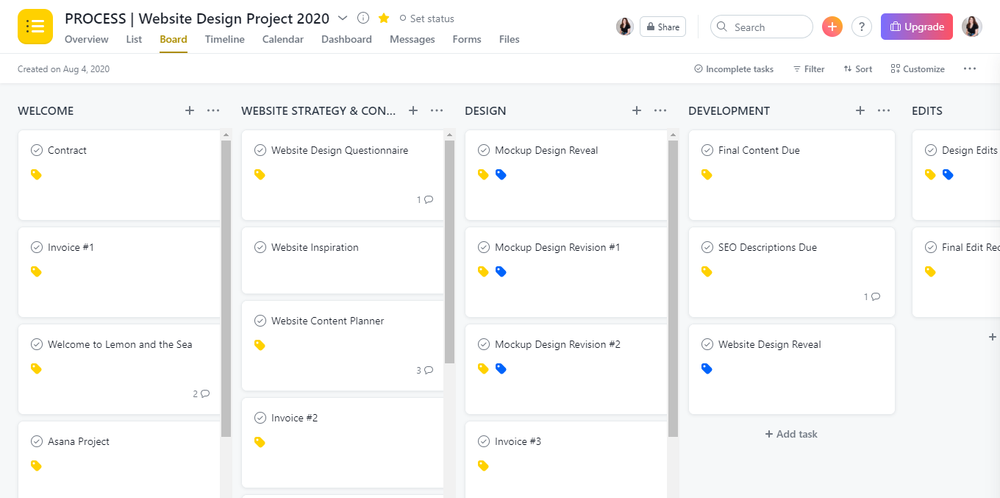Expand the project title dropdown arrow
The height and width of the screenshot is (498, 1000).
click(x=342, y=18)
